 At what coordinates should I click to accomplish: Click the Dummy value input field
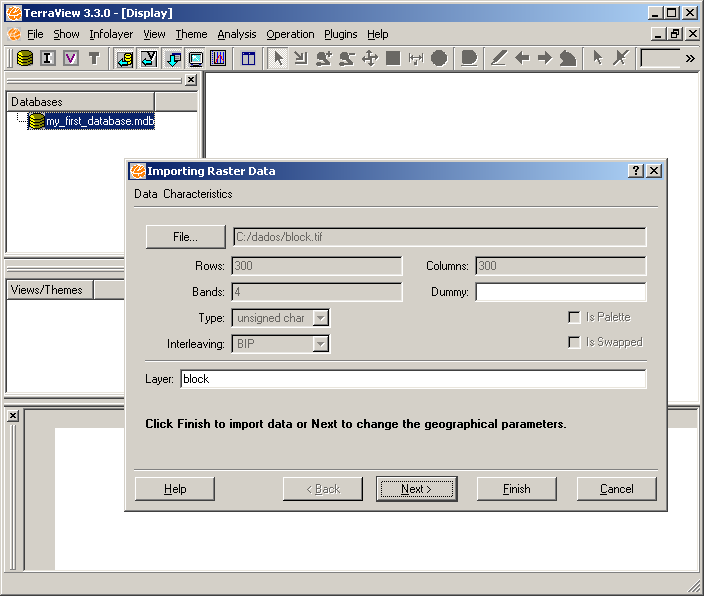560,292
